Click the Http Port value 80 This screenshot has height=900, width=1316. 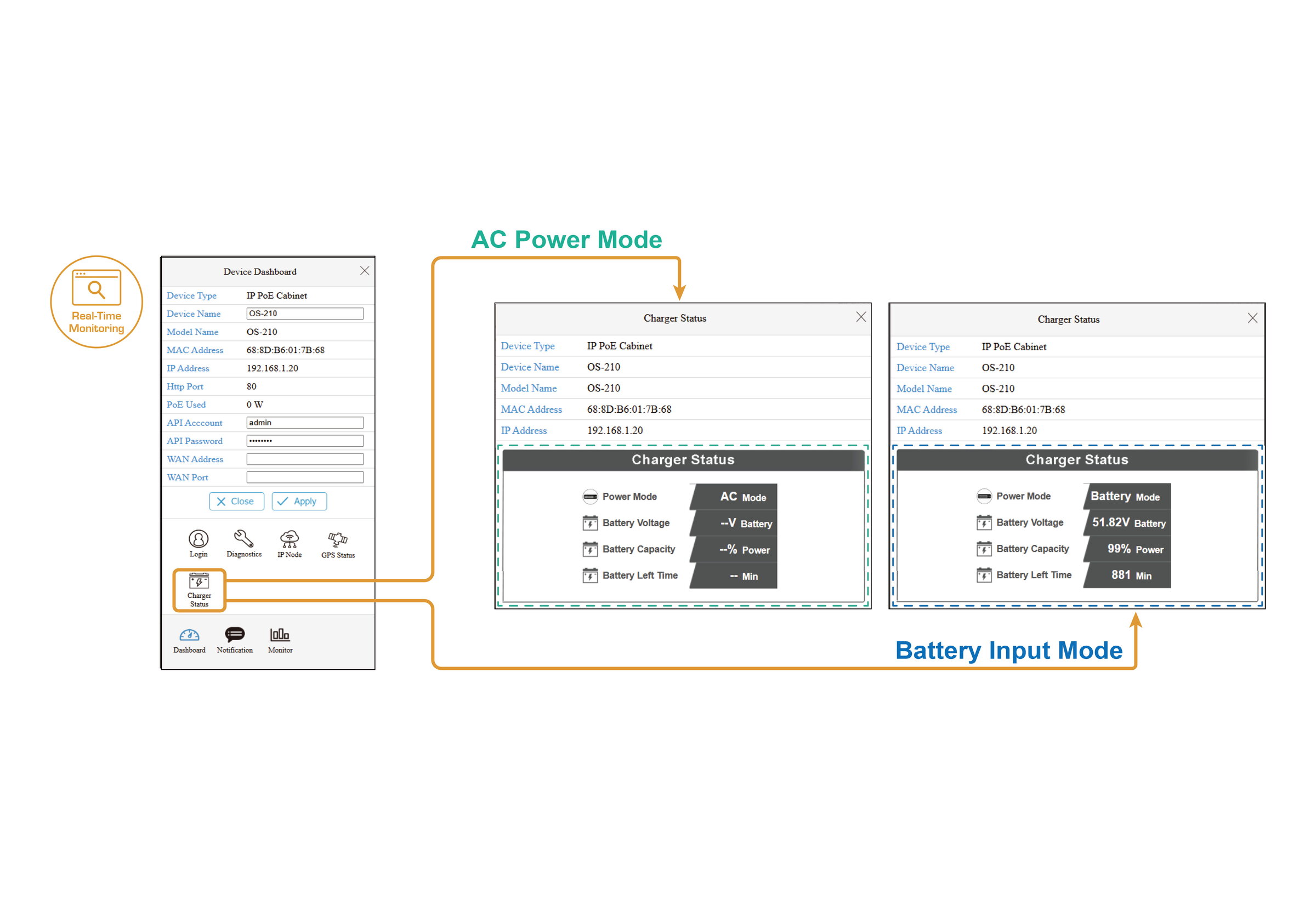[252, 386]
